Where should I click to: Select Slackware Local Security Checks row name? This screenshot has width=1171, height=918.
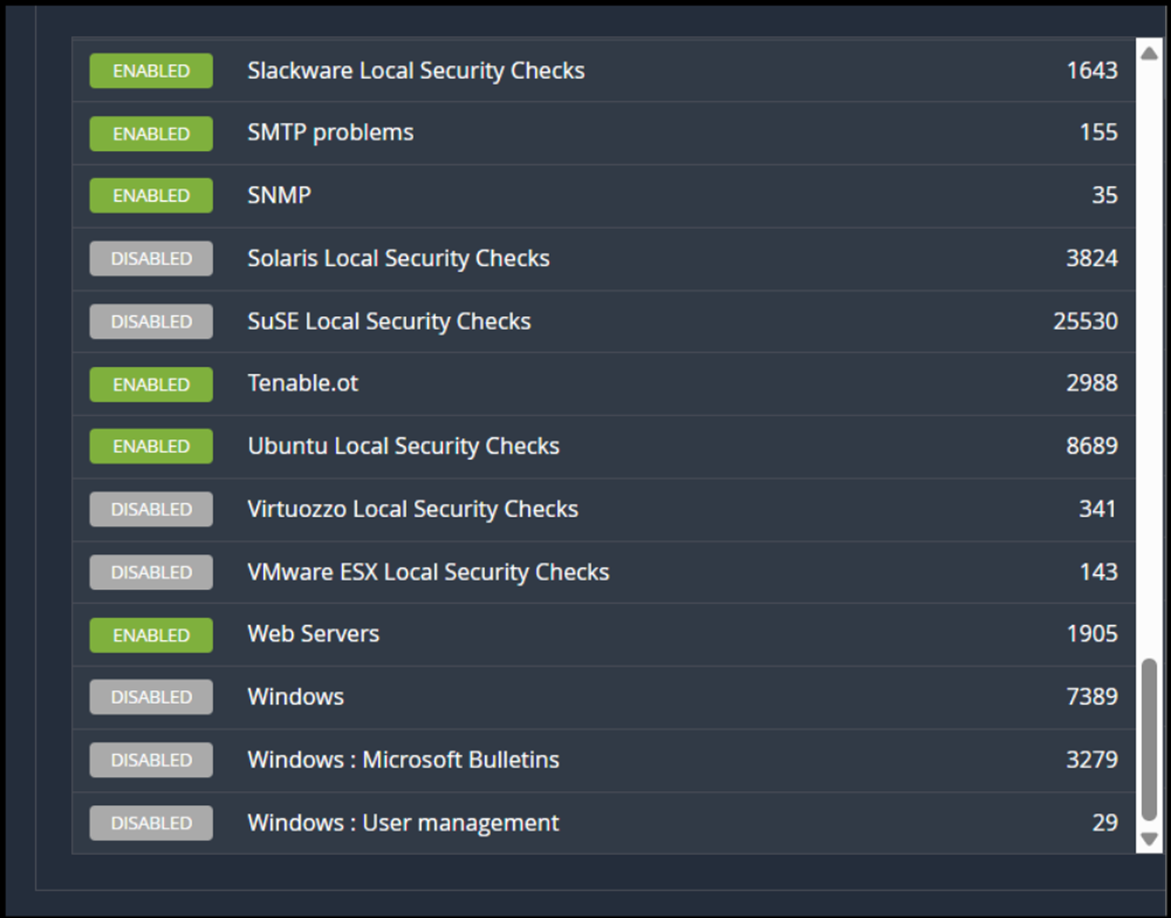pyautogui.click(x=416, y=70)
